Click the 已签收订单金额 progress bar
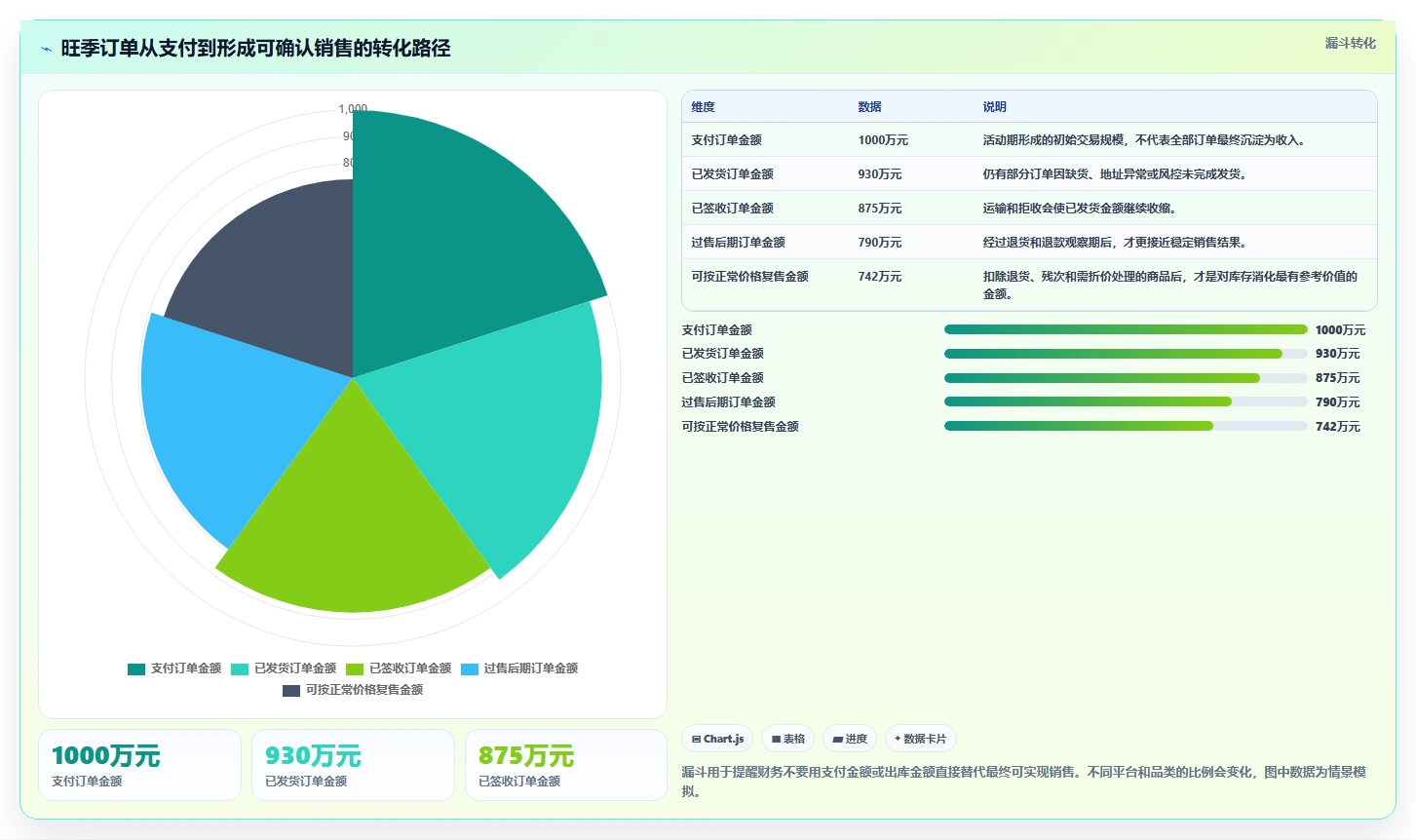The image size is (1416, 840). 1126,378
